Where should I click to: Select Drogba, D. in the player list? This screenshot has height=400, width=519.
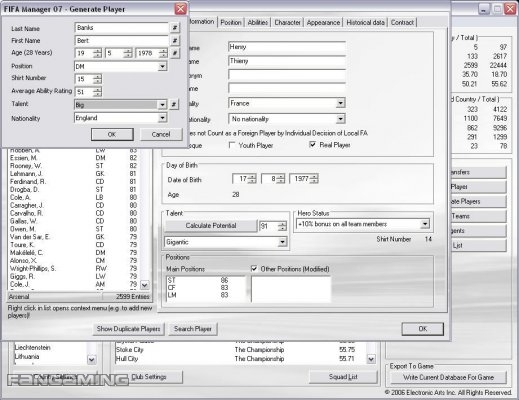pyautogui.click(x=74, y=190)
